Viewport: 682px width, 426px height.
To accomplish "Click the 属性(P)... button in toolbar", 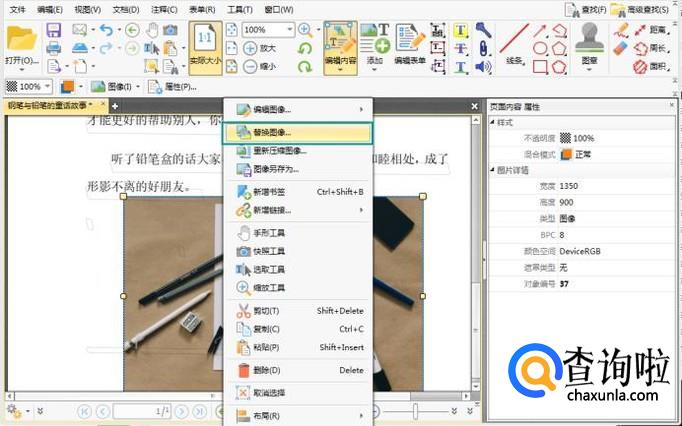I will point(172,87).
